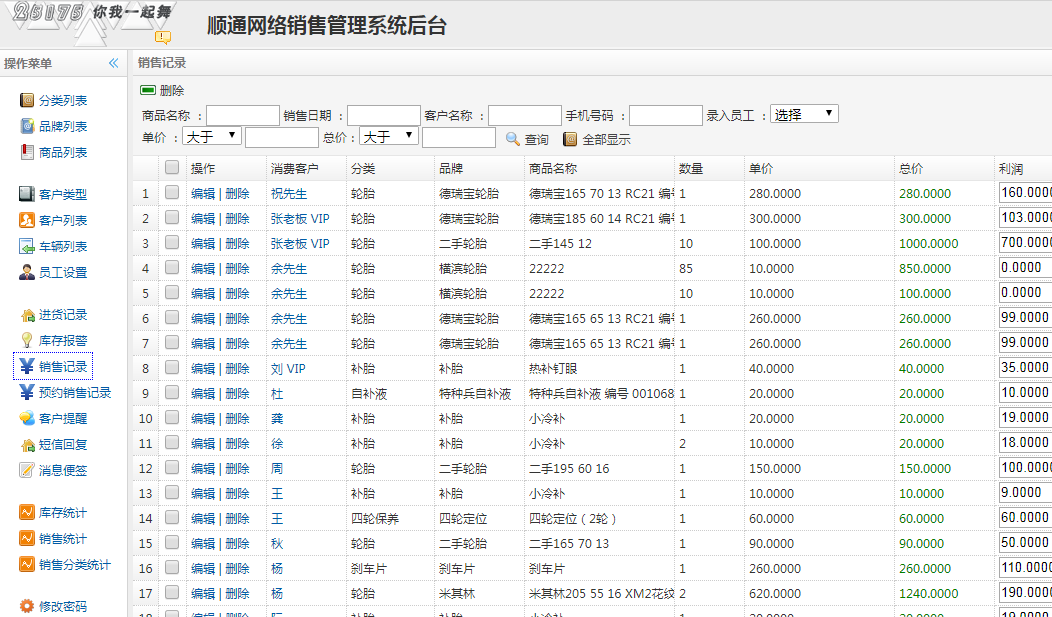1052x617 pixels.
Task: Click the 修改密码 gear icon
Action: coord(27,607)
